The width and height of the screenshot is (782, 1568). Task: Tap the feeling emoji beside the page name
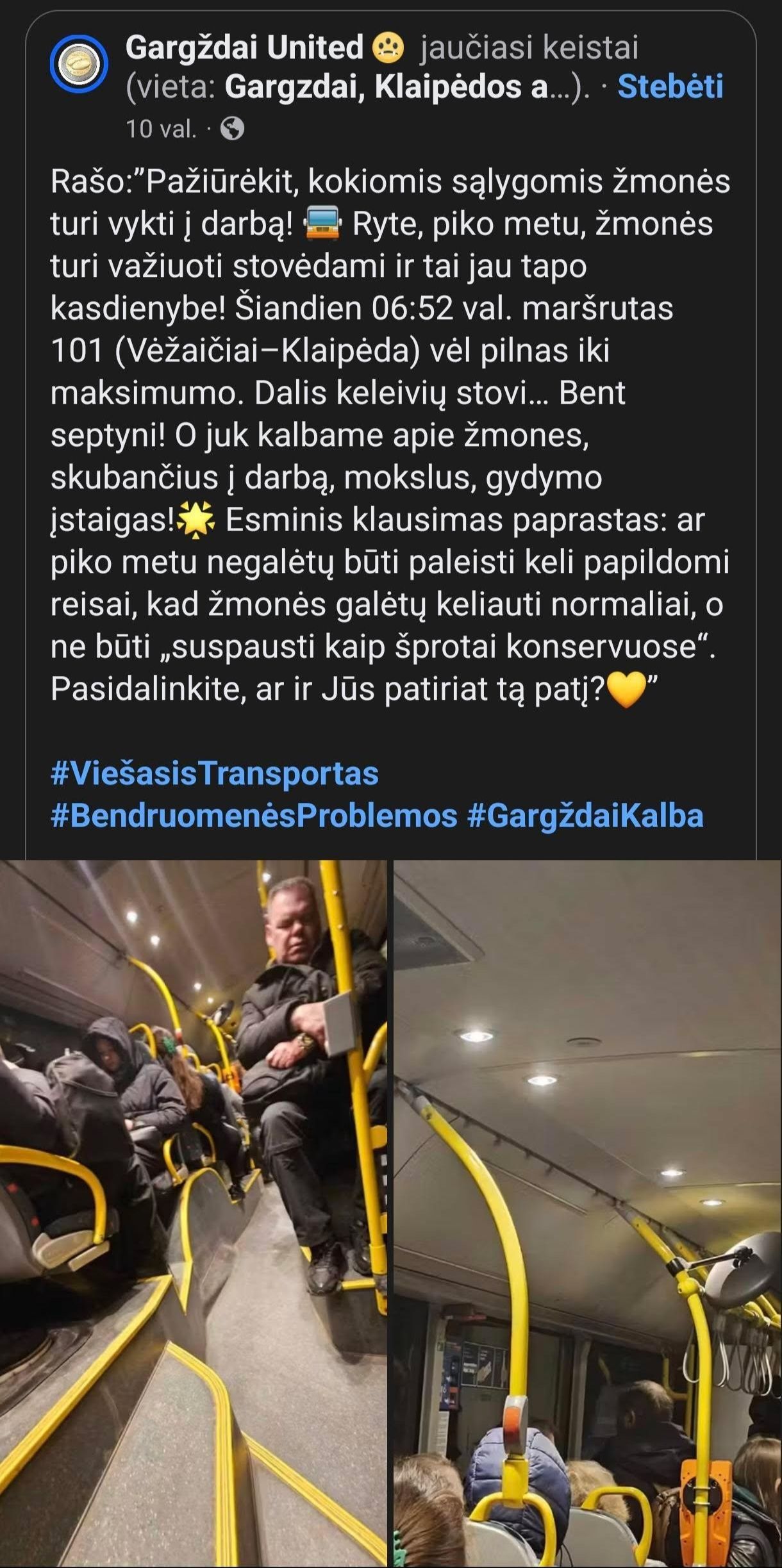coord(388,47)
